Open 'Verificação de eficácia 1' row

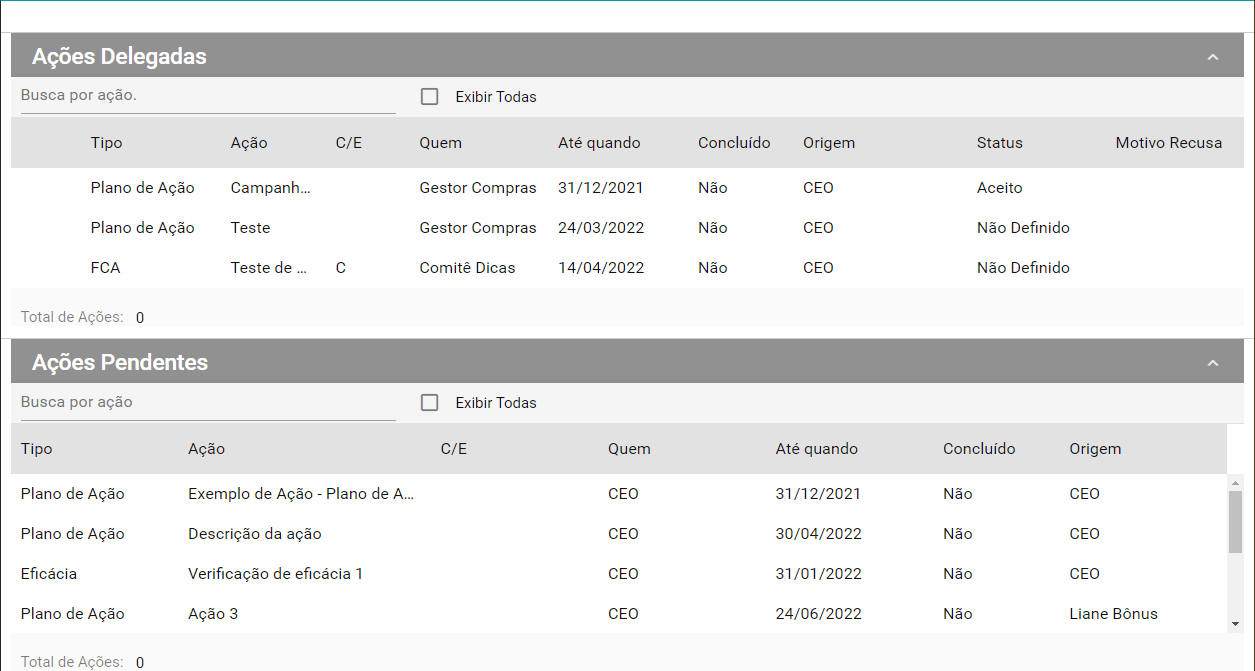pyautogui.click(x=276, y=574)
